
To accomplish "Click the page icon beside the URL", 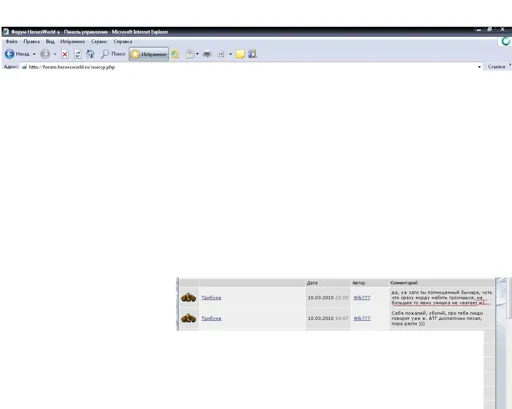I will [24, 67].
